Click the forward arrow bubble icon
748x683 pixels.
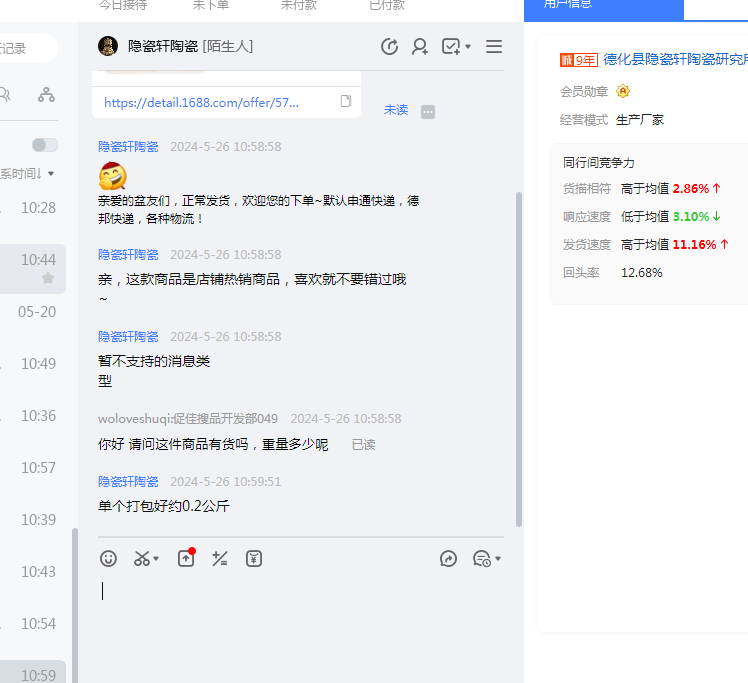448,559
